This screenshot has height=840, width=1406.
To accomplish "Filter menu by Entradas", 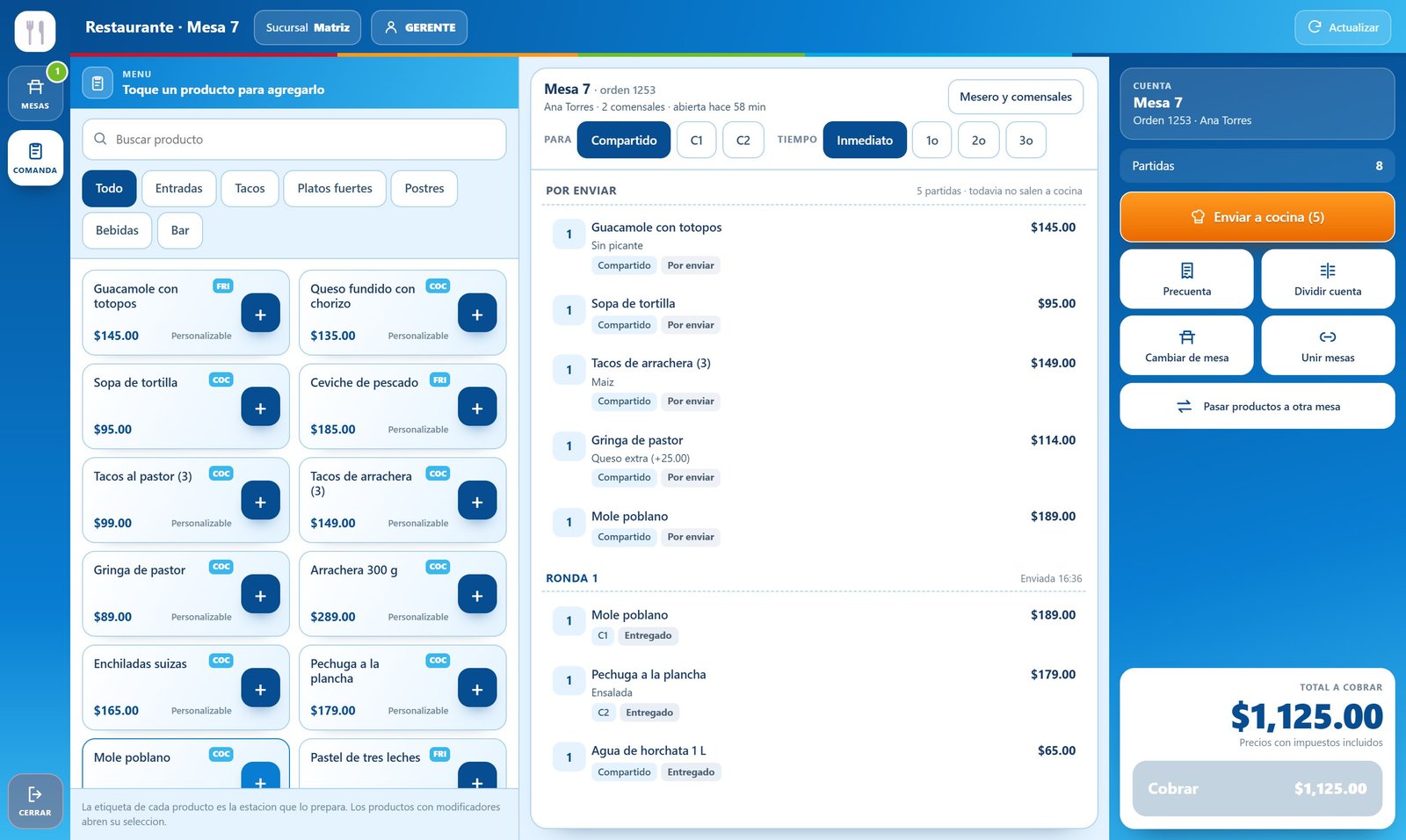I will tap(179, 188).
